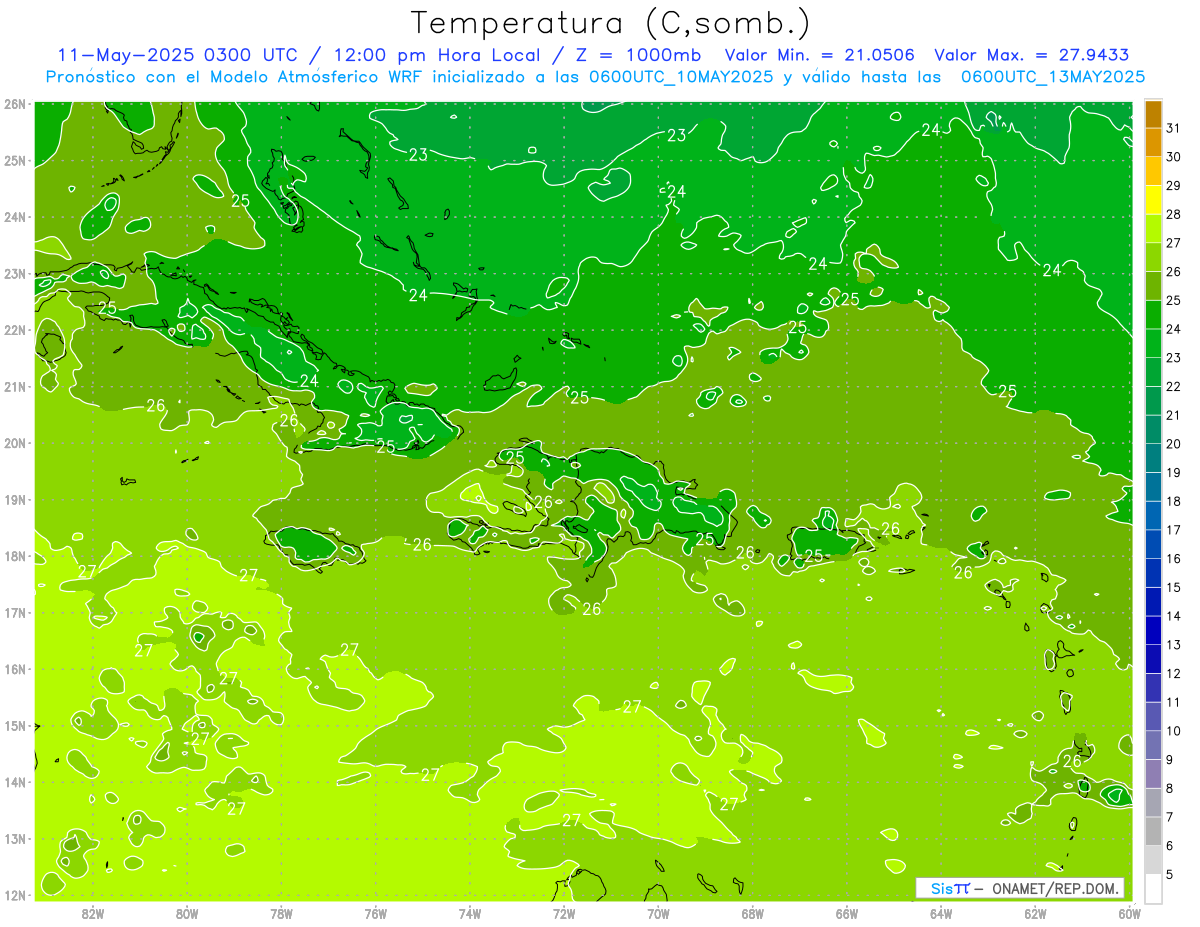Click the colorbar legend label 18
This screenshot has width=1200, height=927.
[x=1173, y=501]
